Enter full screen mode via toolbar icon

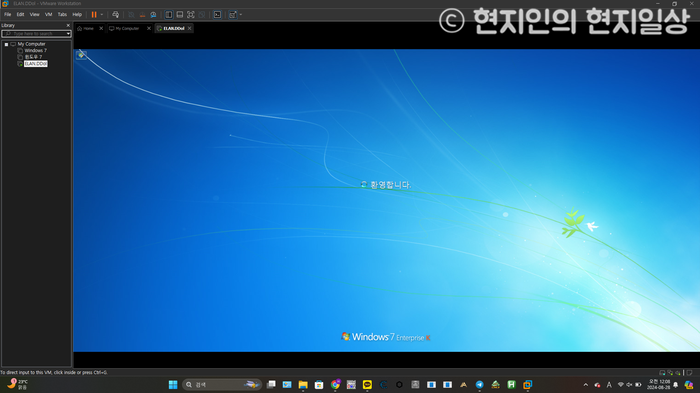click(x=191, y=15)
